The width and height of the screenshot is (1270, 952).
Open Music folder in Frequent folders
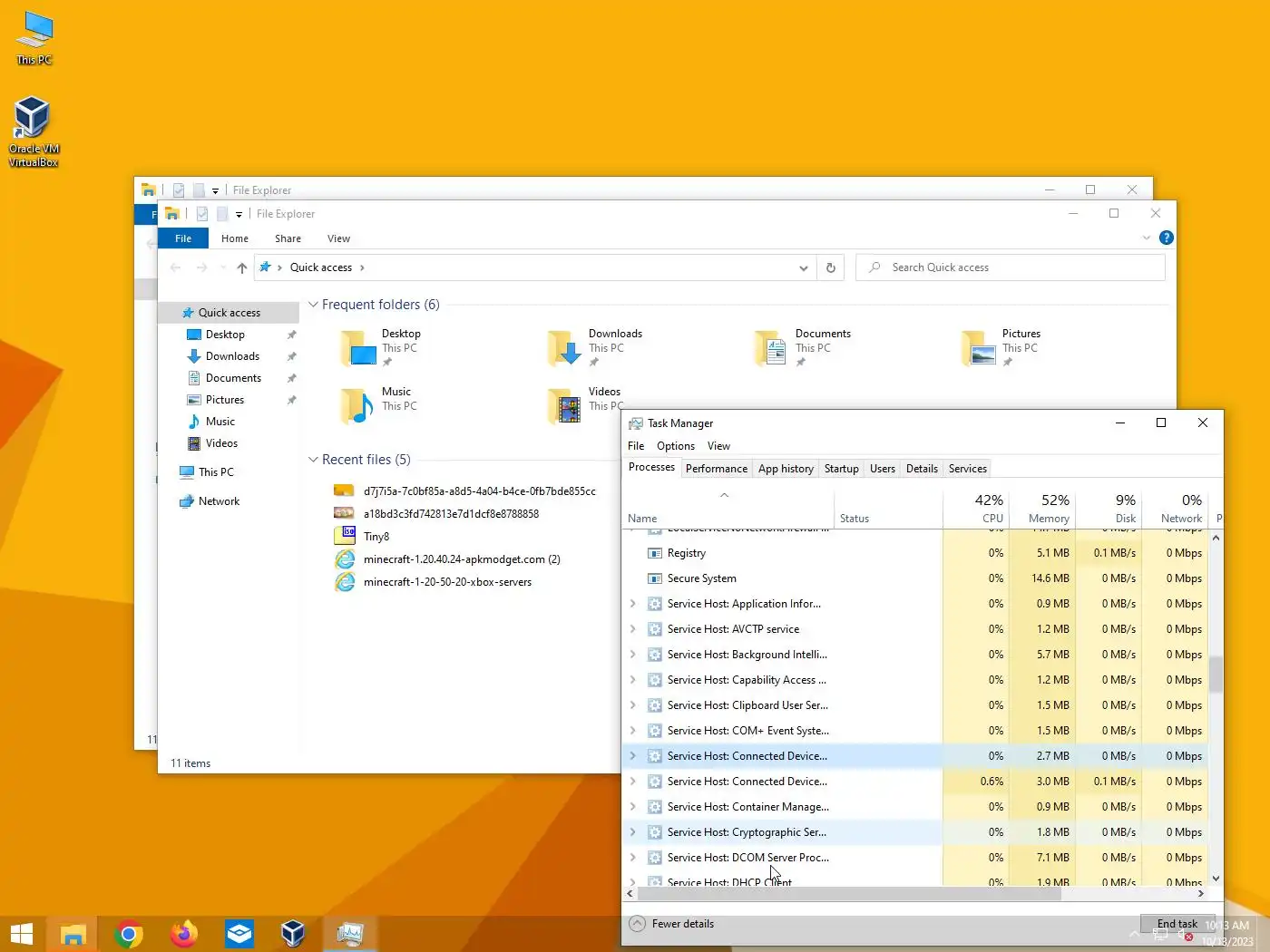pyautogui.click(x=379, y=404)
